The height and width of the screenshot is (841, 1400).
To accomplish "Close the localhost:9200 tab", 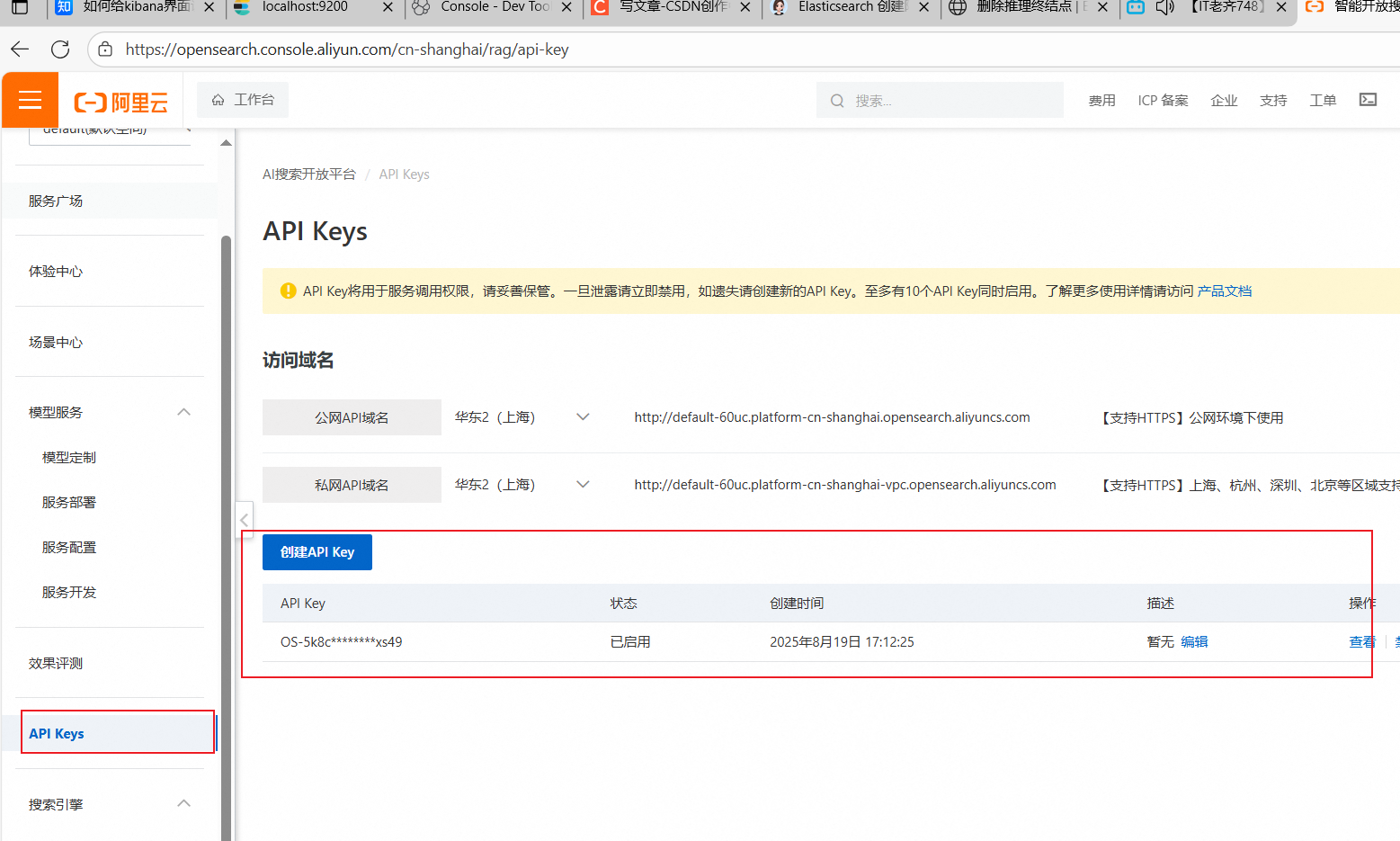I will click(388, 7).
